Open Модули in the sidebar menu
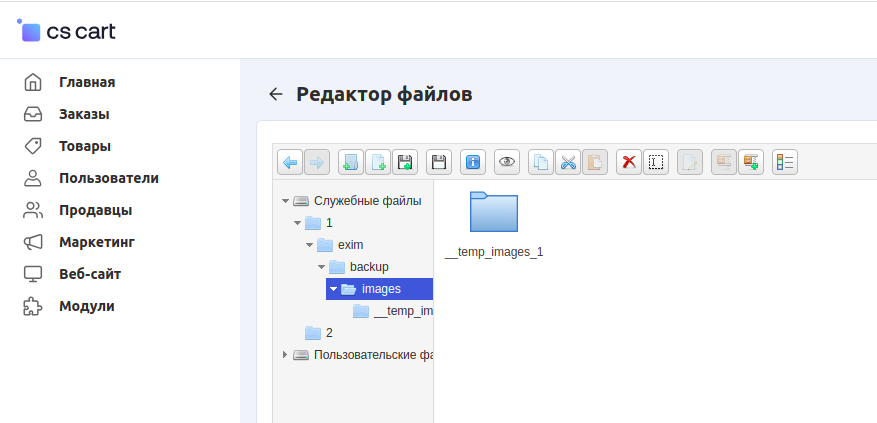This screenshot has height=423, width=877. coord(87,307)
